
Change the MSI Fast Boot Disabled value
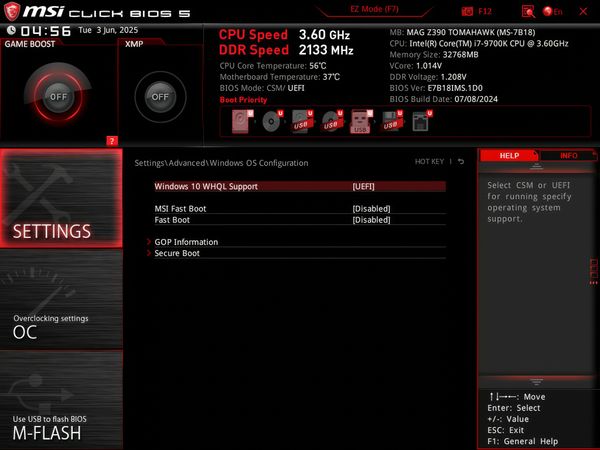click(371, 208)
